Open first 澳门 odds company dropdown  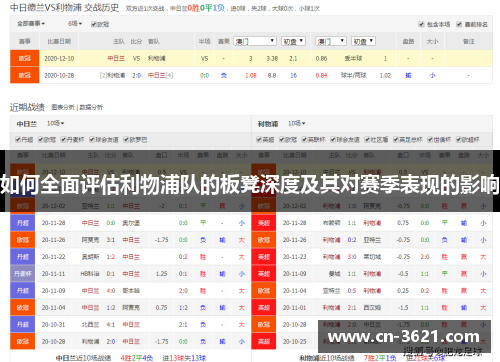tap(255, 41)
